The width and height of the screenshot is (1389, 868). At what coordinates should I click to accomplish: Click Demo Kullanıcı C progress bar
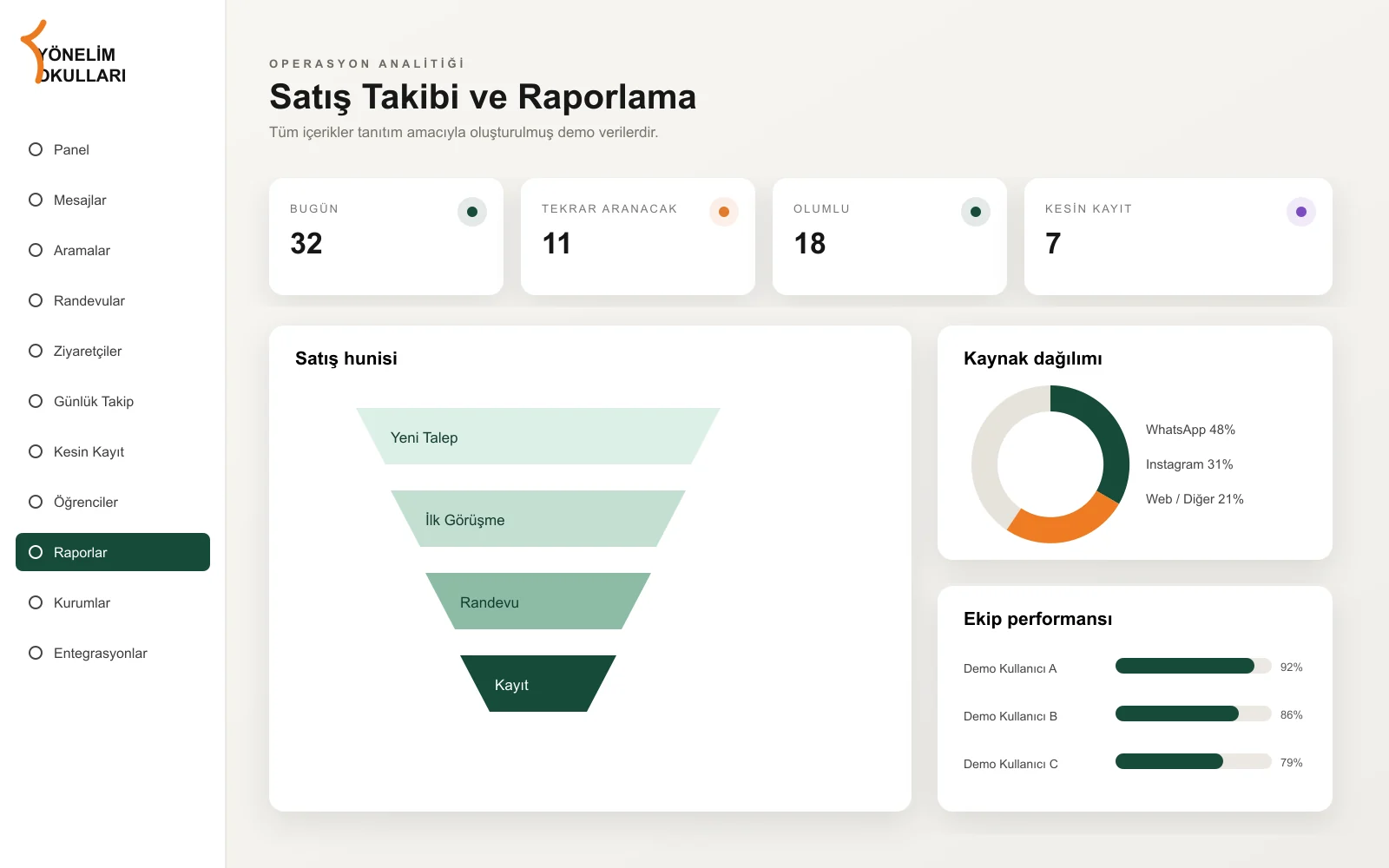pyautogui.click(x=1194, y=761)
